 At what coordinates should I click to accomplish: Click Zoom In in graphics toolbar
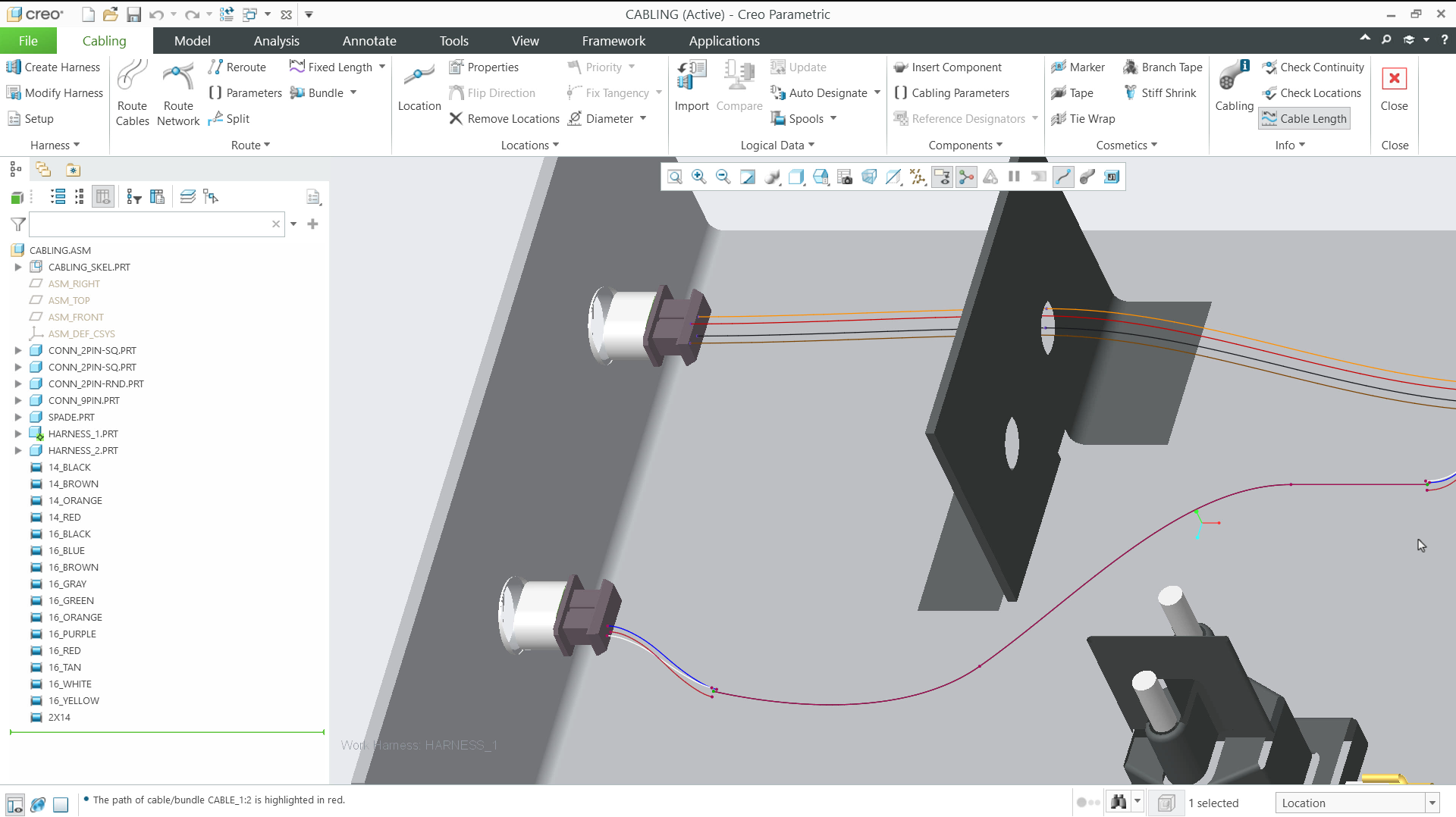698,177
